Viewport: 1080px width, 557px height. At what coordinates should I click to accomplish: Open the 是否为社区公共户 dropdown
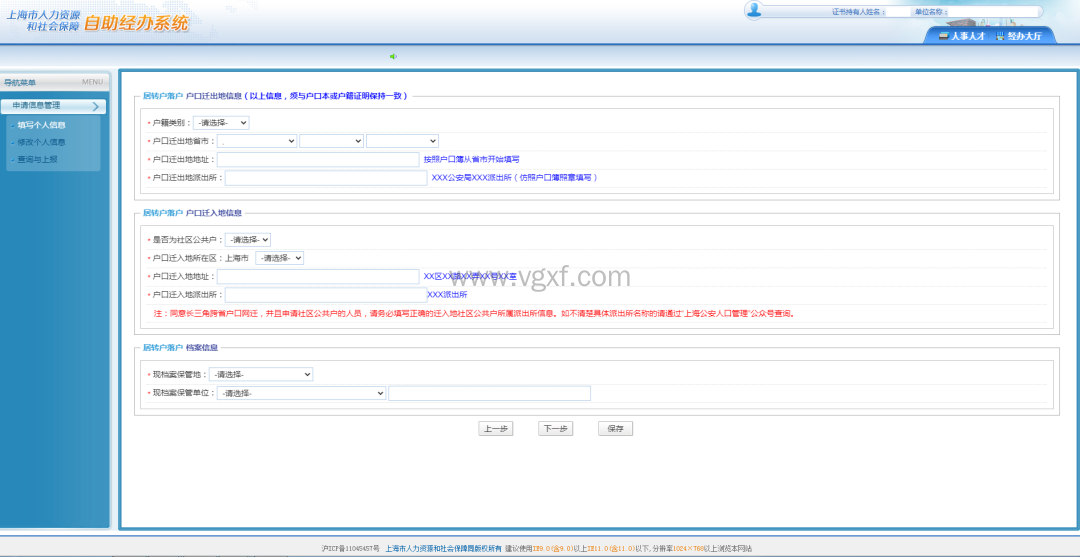point(248,240)
